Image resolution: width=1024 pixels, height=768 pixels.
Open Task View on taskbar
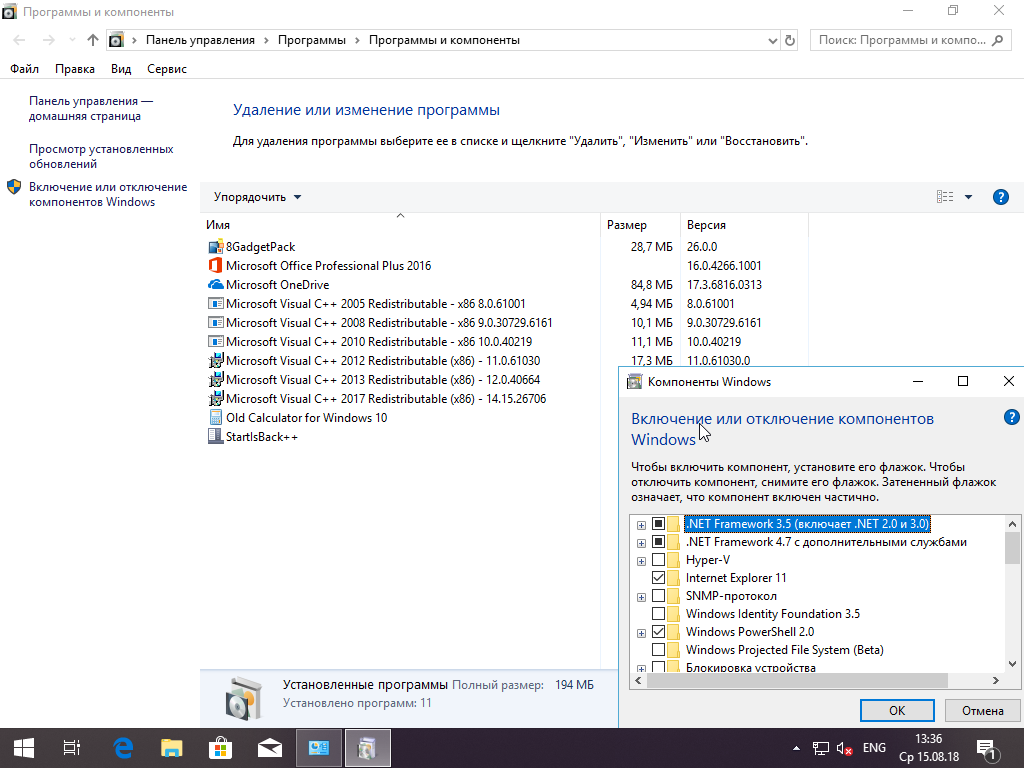[x=72, y=748]
